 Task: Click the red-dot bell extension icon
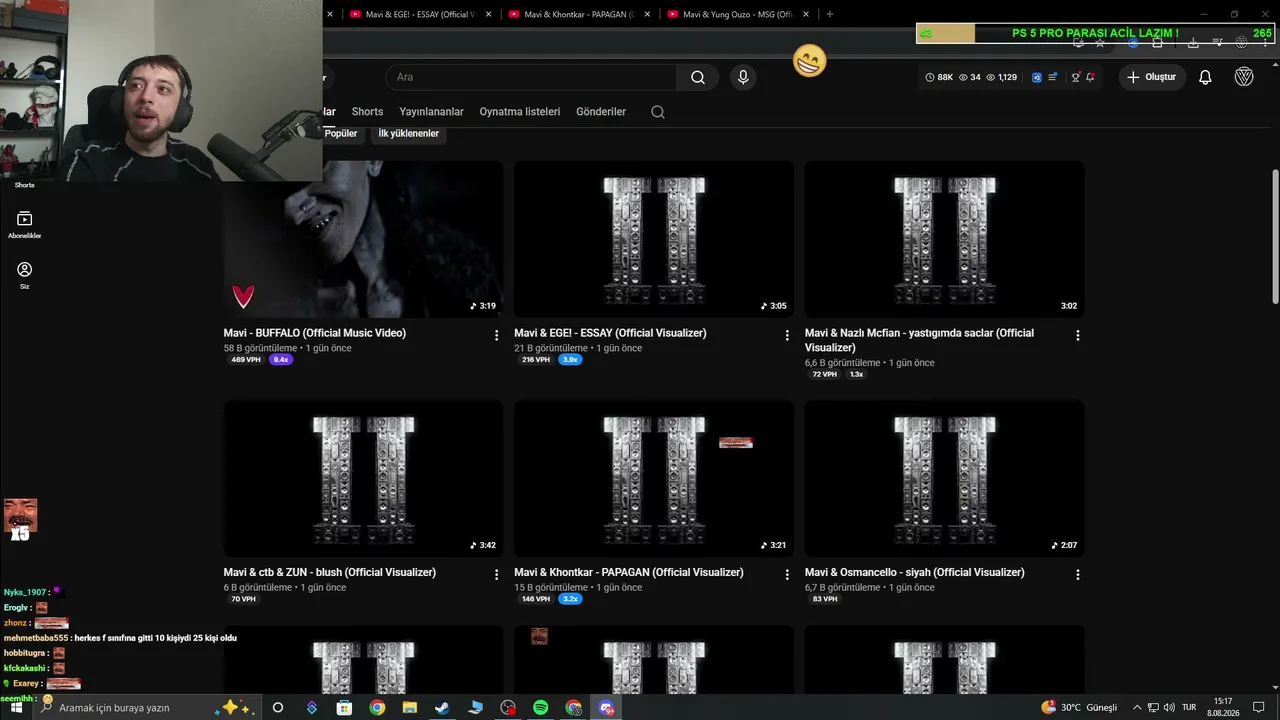point(1090,77)
